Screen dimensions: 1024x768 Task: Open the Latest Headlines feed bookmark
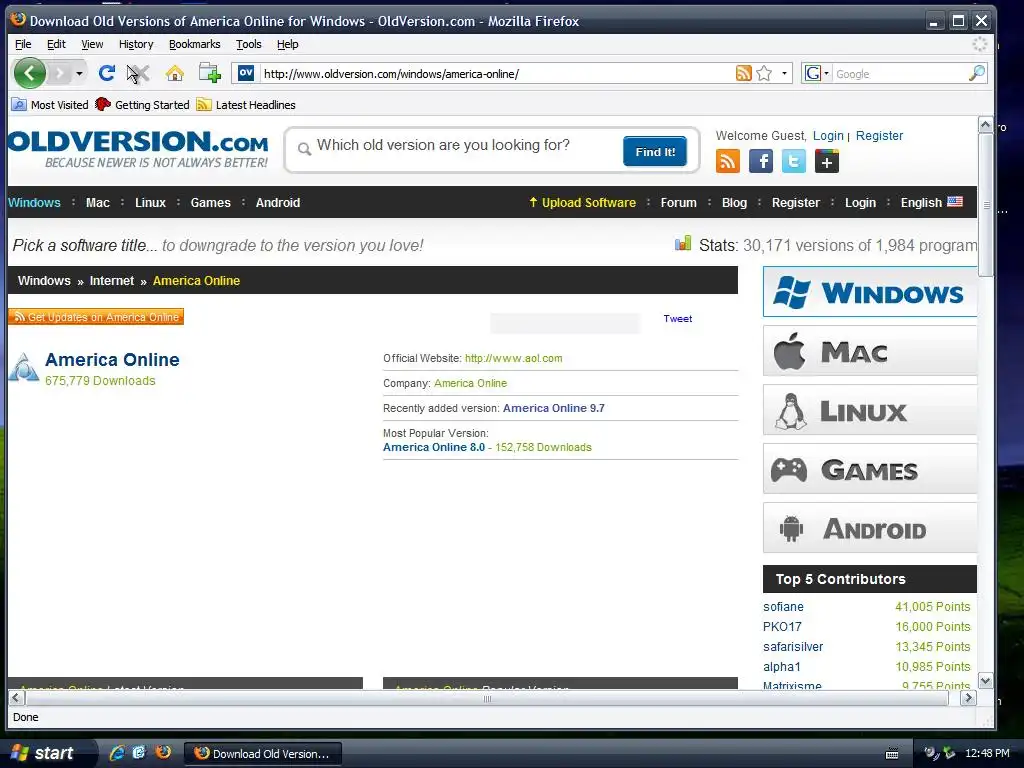pos(246,104)
